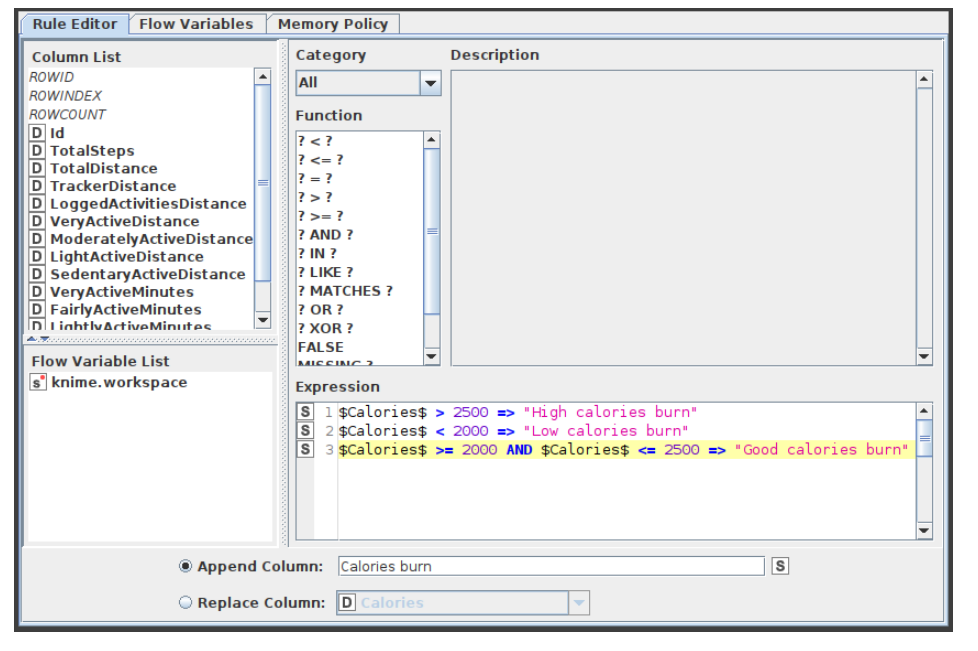Click the Expression editor scrollbar thumb
978x651 pixels.
coord(924,438)
